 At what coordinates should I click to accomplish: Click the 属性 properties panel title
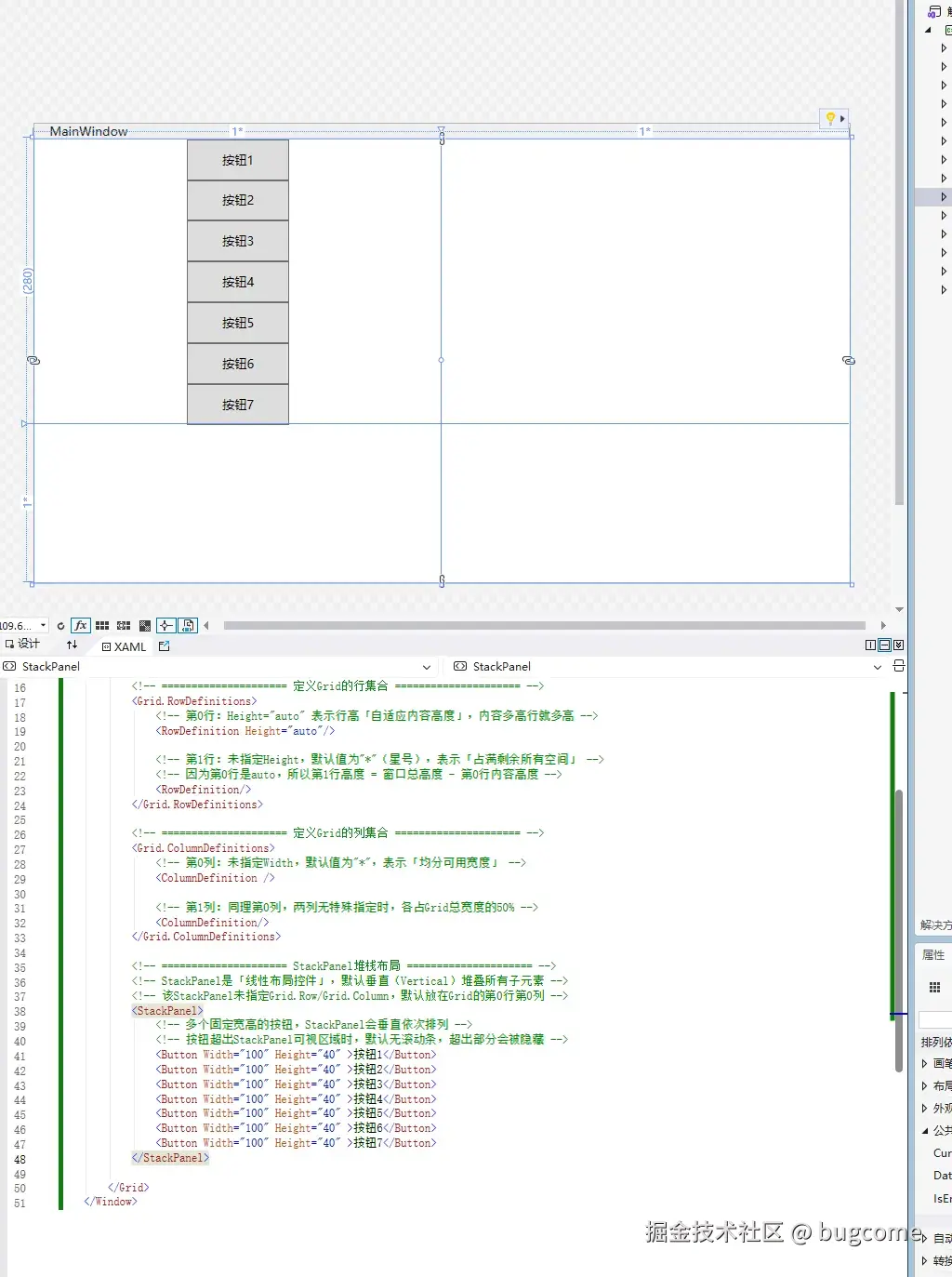933,954
